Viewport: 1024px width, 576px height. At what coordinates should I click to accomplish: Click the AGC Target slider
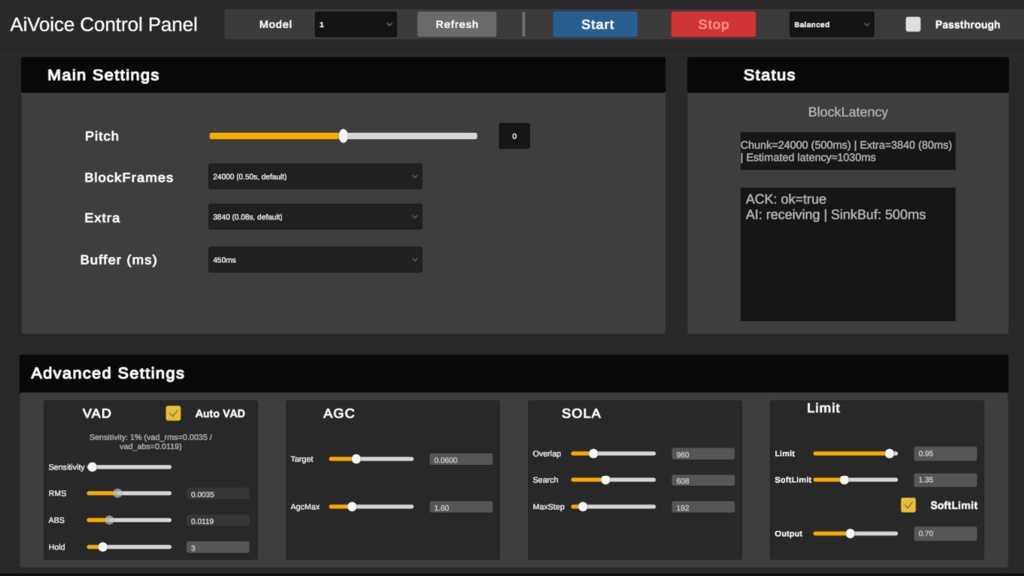355,459
